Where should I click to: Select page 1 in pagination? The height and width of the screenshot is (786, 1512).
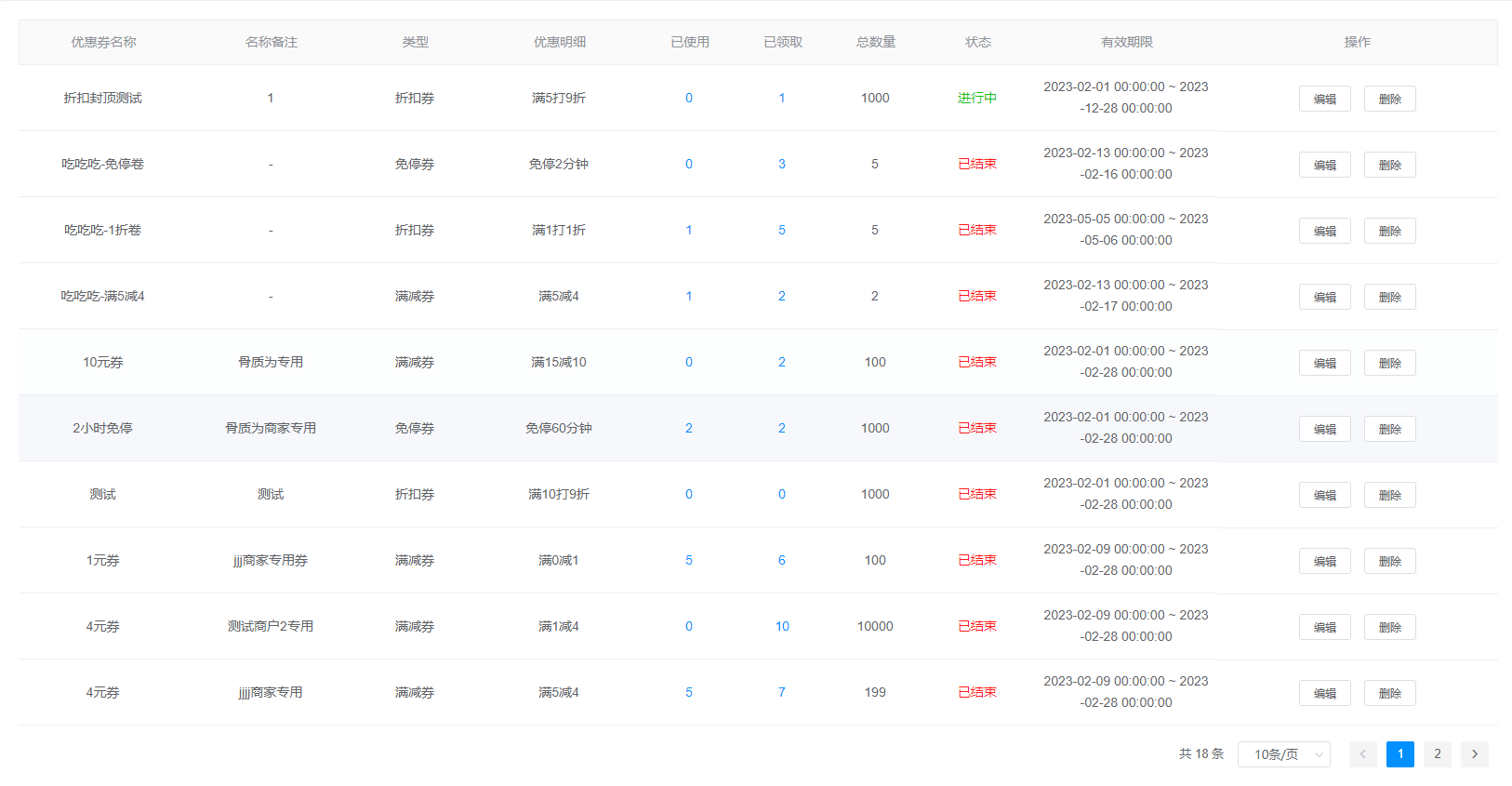point(1399,754)
